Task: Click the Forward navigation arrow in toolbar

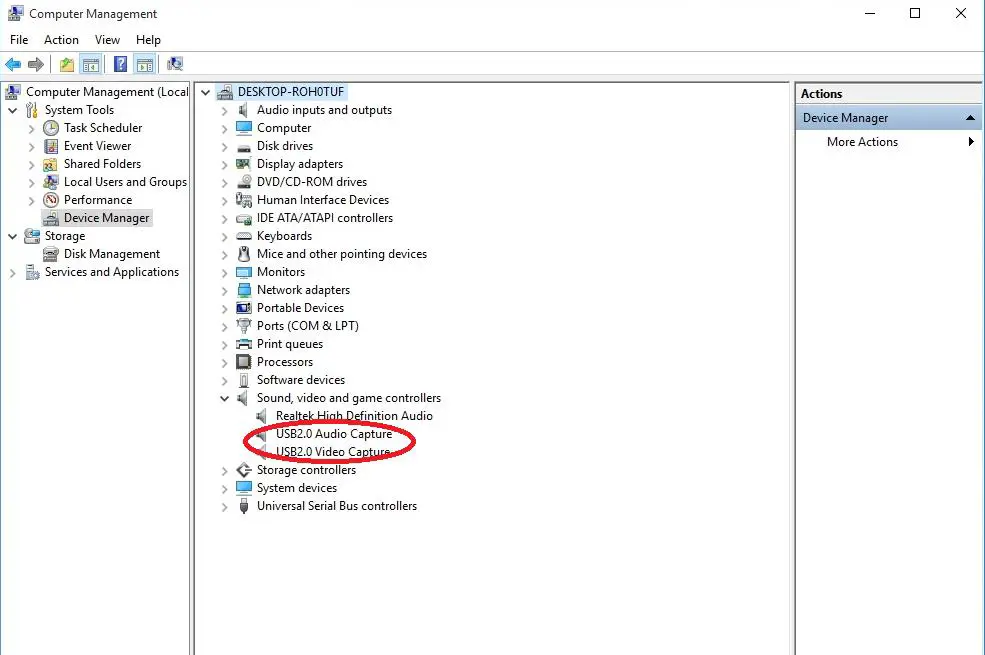Action: coord(38,63)
